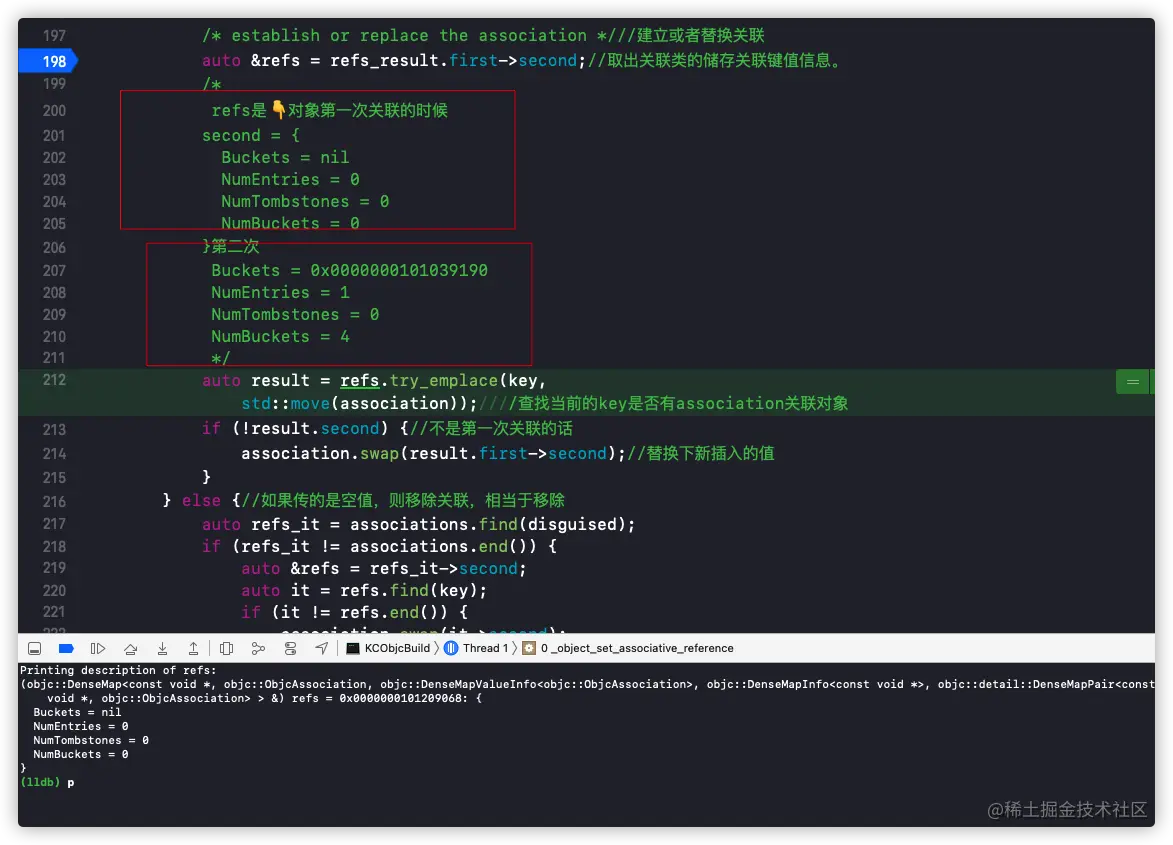The width and height of the screenshot is (1173, 845).
Task: Click try_emplace on line 212
Action: point(444,381)
